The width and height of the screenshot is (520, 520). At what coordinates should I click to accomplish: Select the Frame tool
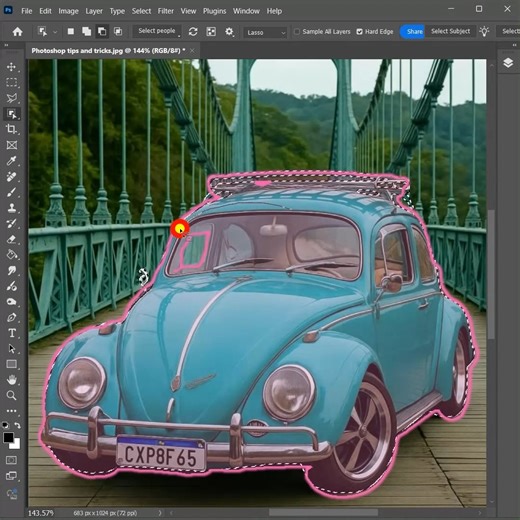[x=11, y=145]
